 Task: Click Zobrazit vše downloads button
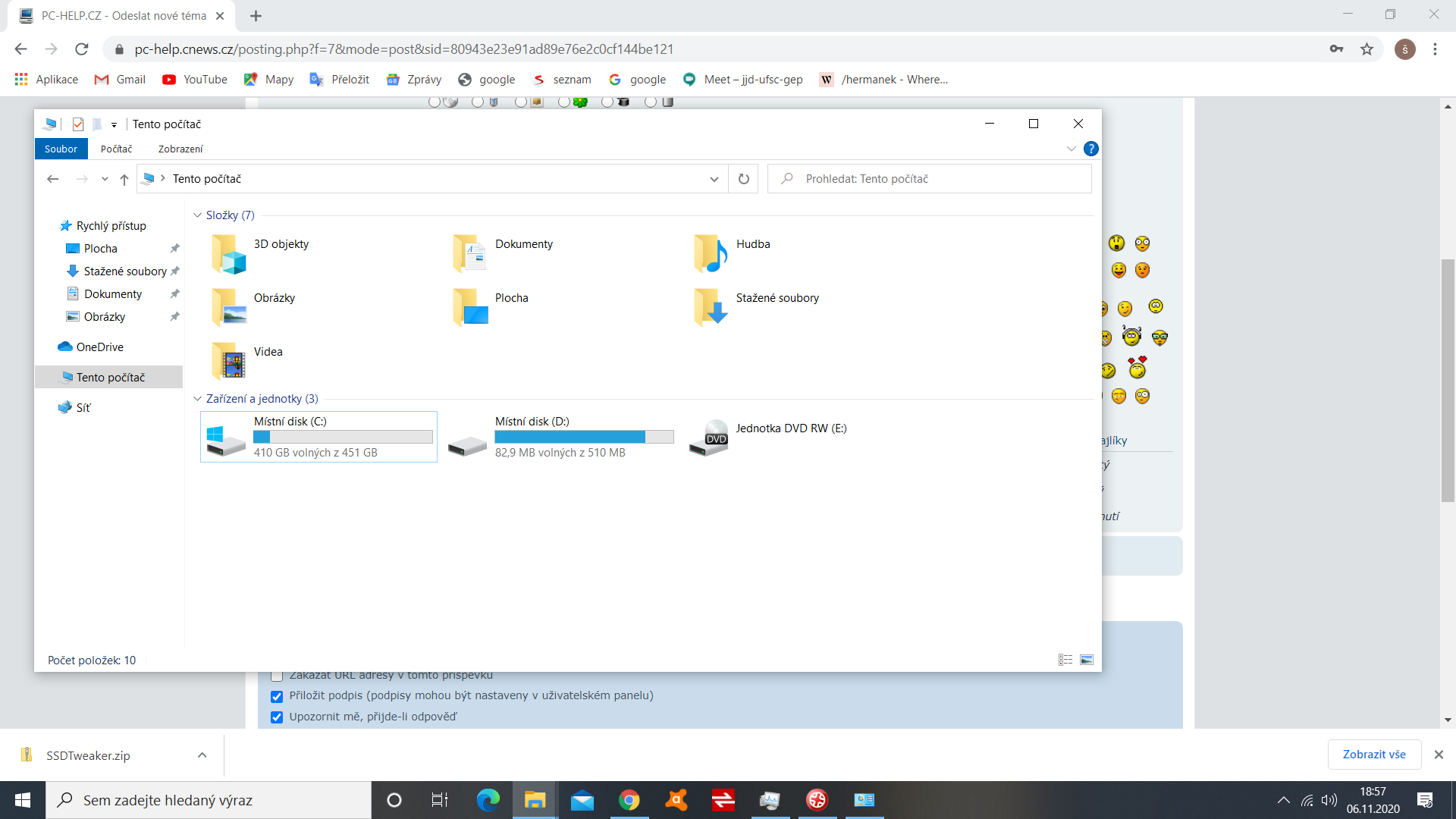1373,755
